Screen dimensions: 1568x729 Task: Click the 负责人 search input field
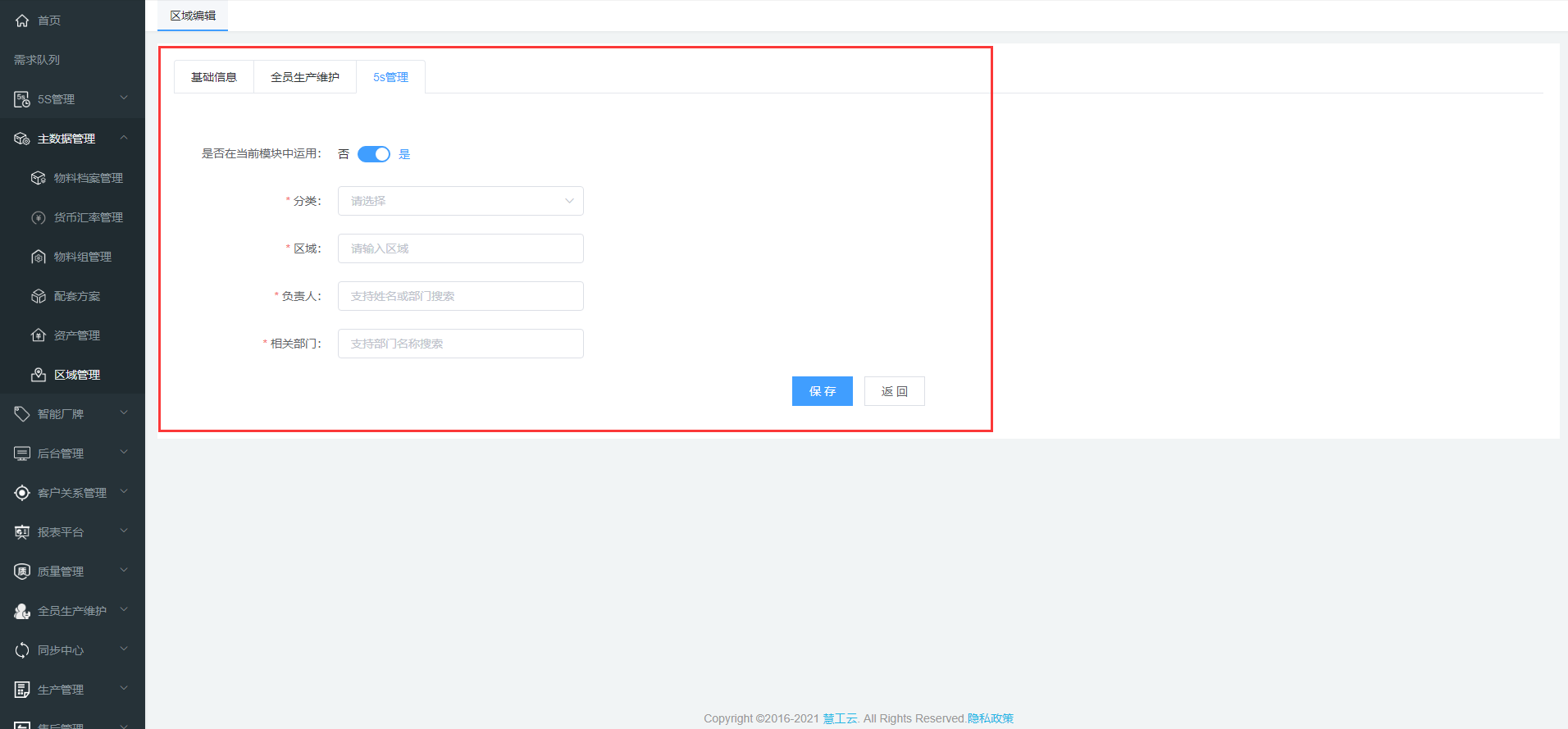tap(460, 296)
